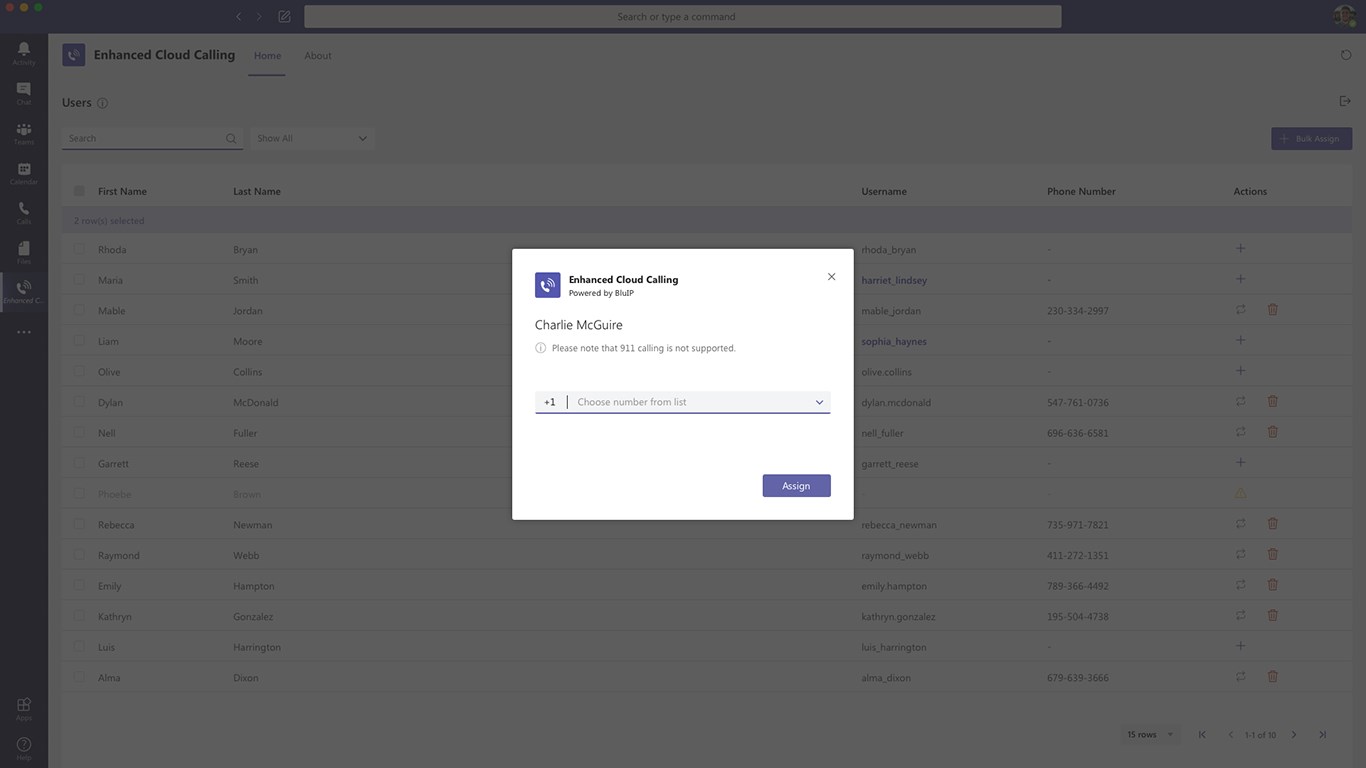Image resolution: width=1366 pixels, height=768 pixels.
Task: Sort by the Username column header
Action: click(884, 191)
